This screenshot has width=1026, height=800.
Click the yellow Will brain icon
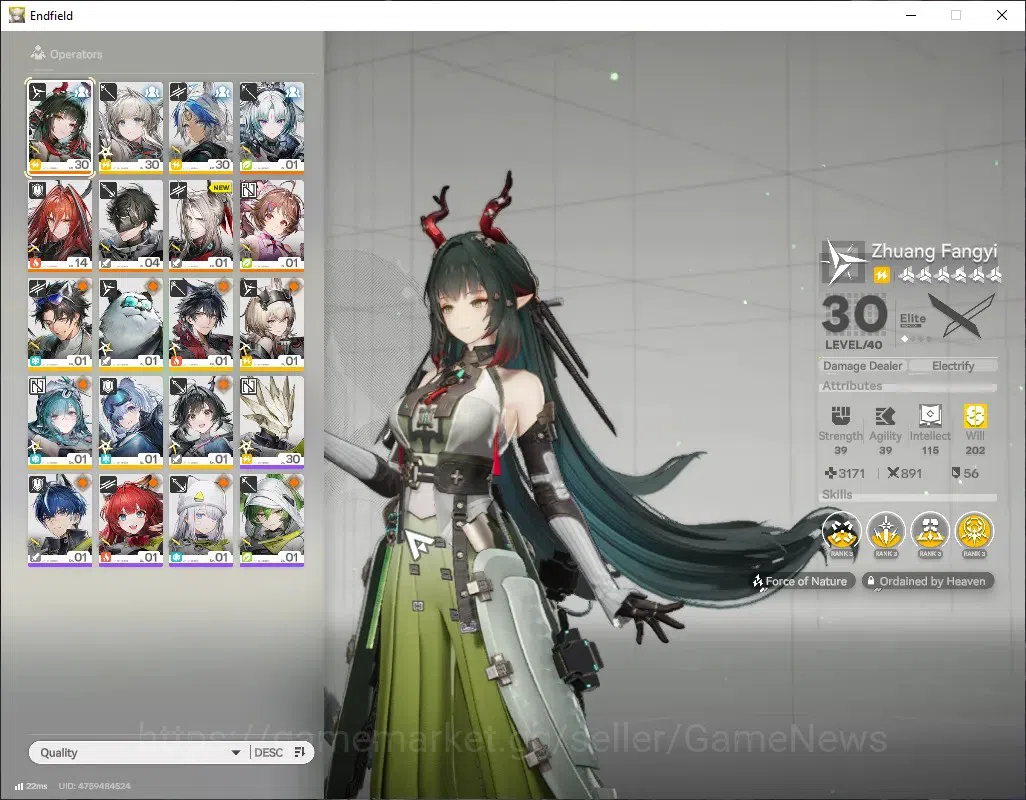pyautogui.click(x=975, y=415)
